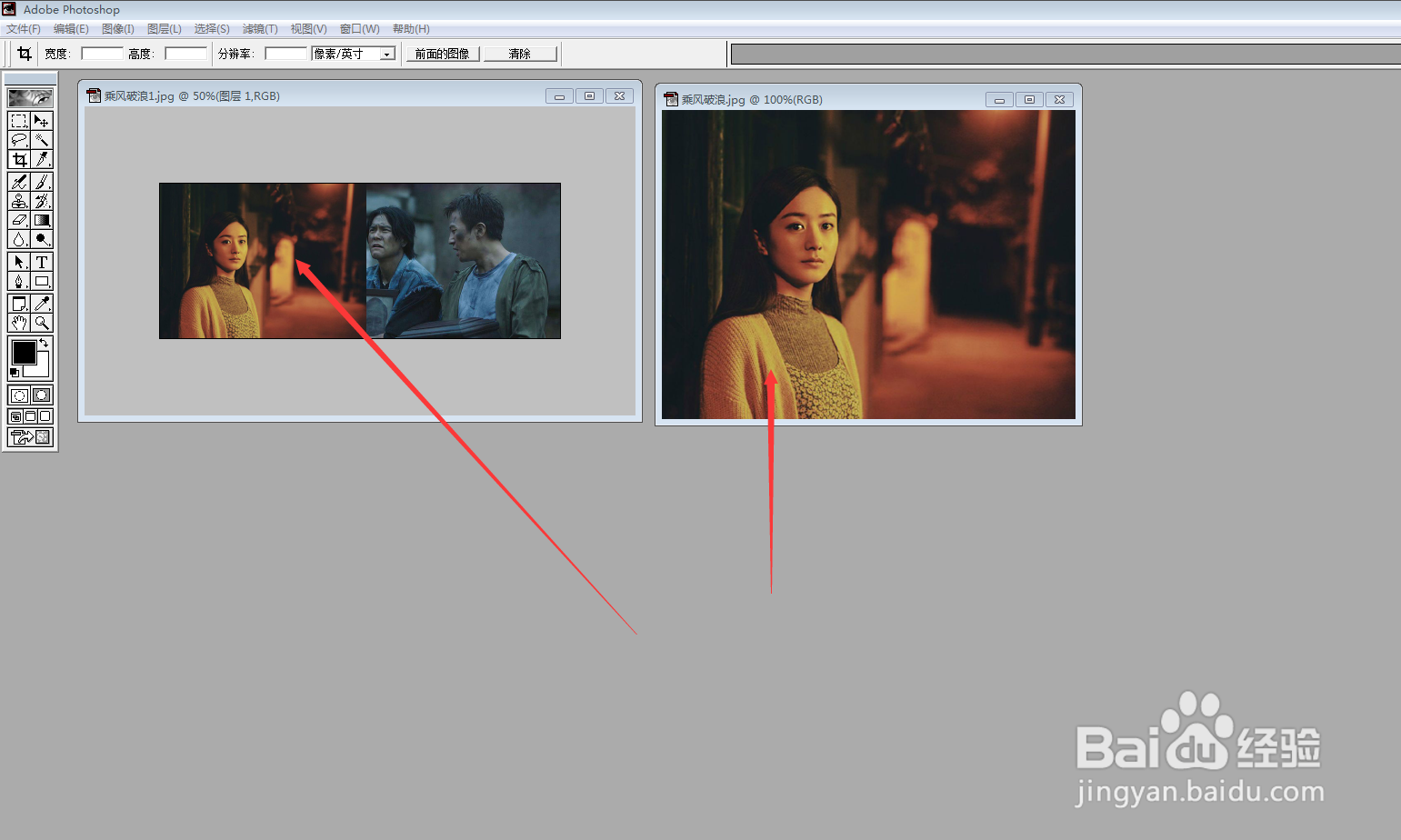Open the 图层(L) menu
1401x840 pixels.
point(164,29)
